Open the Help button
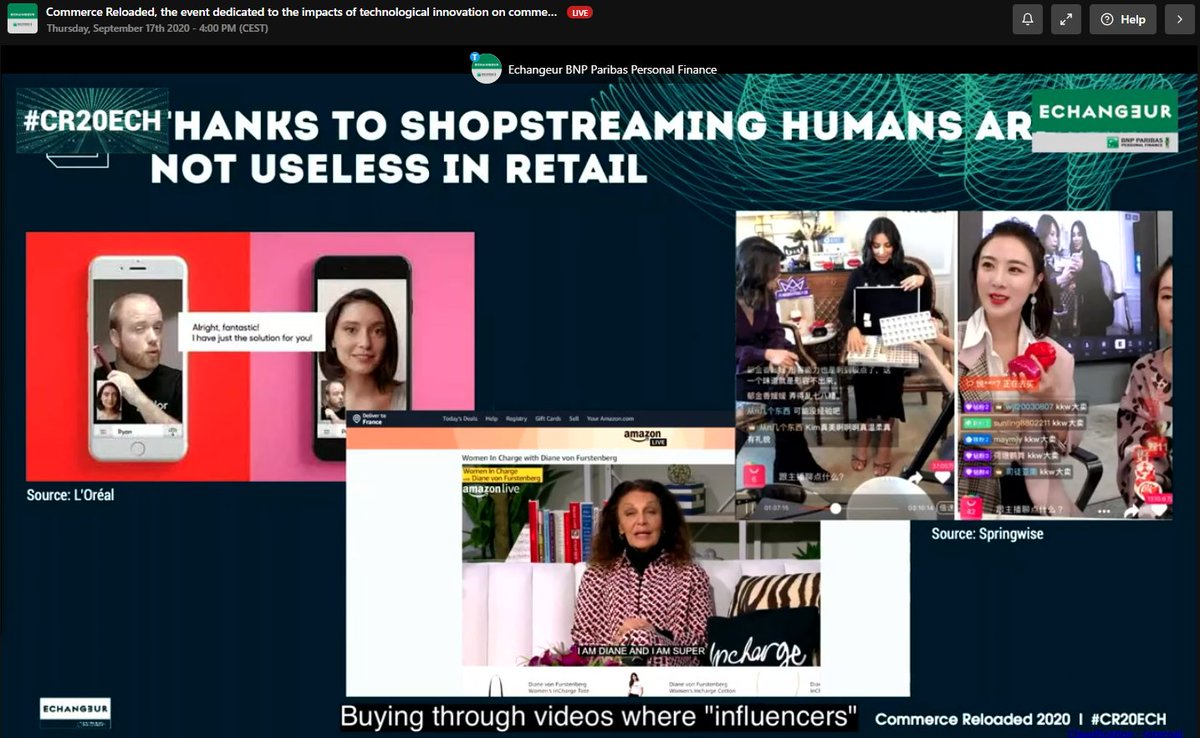The width and height of the screenshot is (1200, 738). pos(1123,19)
